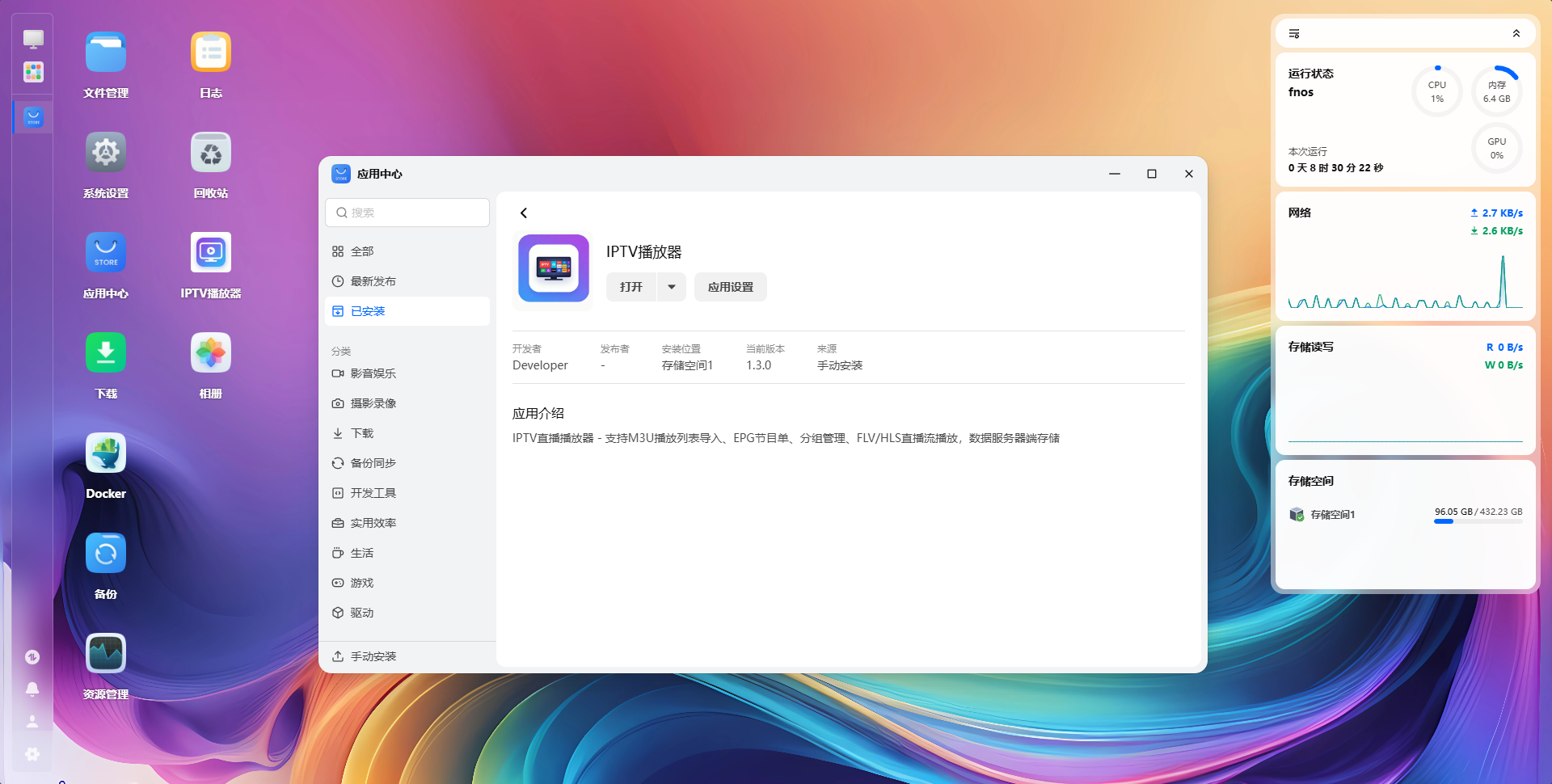Image resolution: width=1552 pixels, height=784 pixels.
Task: Click 手动安装 at the sidebar bottom
Action: pos(407,656)
